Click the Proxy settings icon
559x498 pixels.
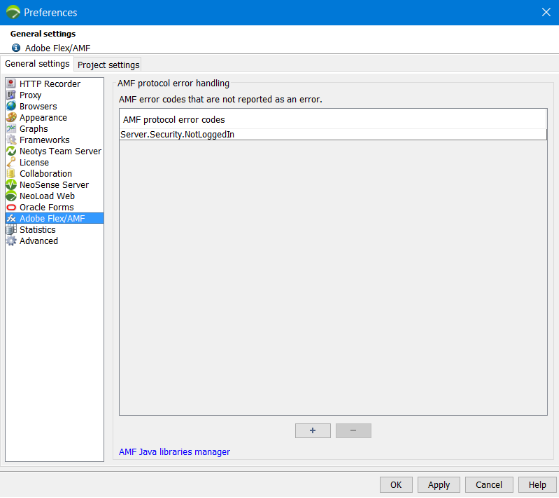[x=11, y=95]
